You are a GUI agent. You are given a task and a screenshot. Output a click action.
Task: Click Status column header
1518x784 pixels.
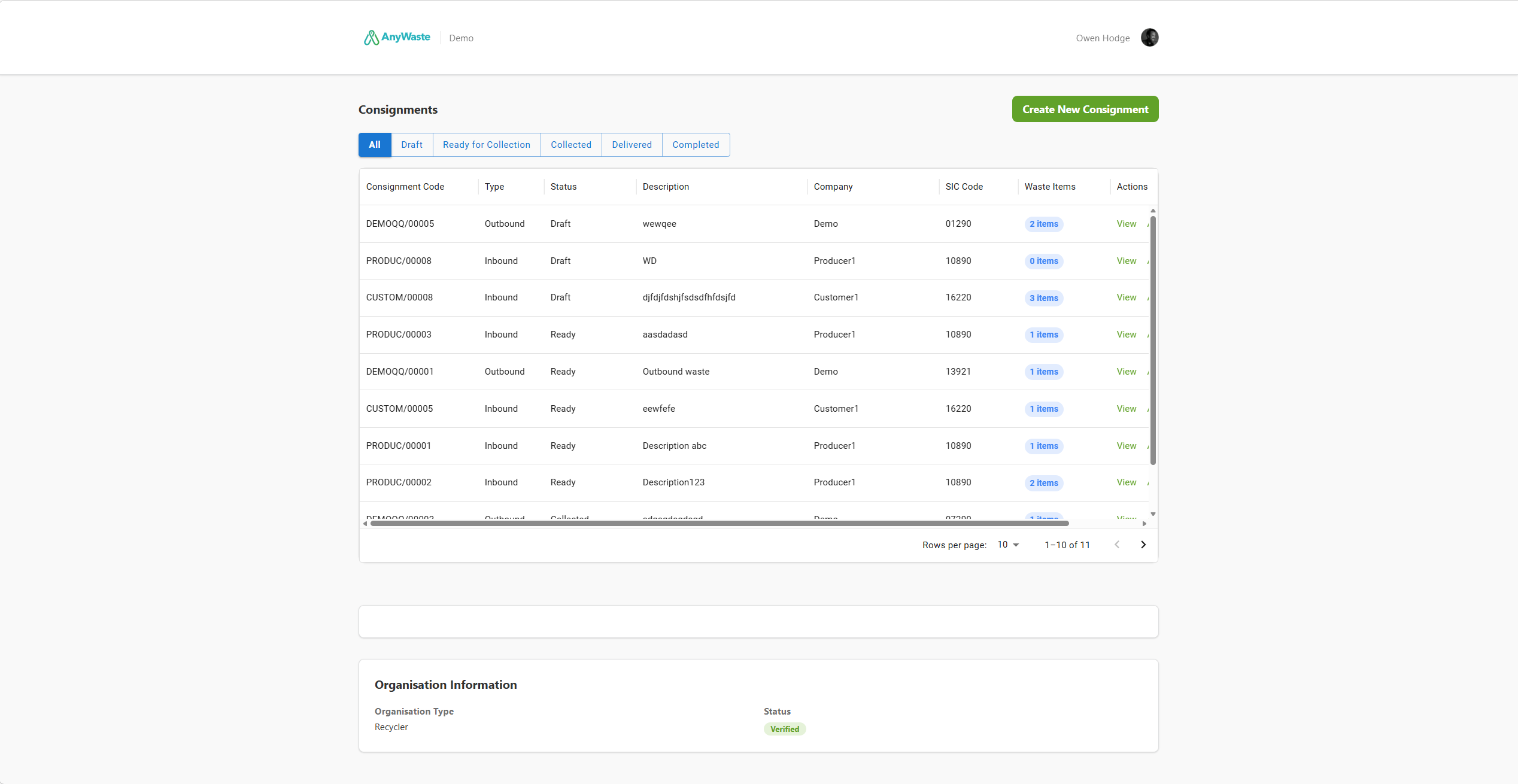click(563, 187)
